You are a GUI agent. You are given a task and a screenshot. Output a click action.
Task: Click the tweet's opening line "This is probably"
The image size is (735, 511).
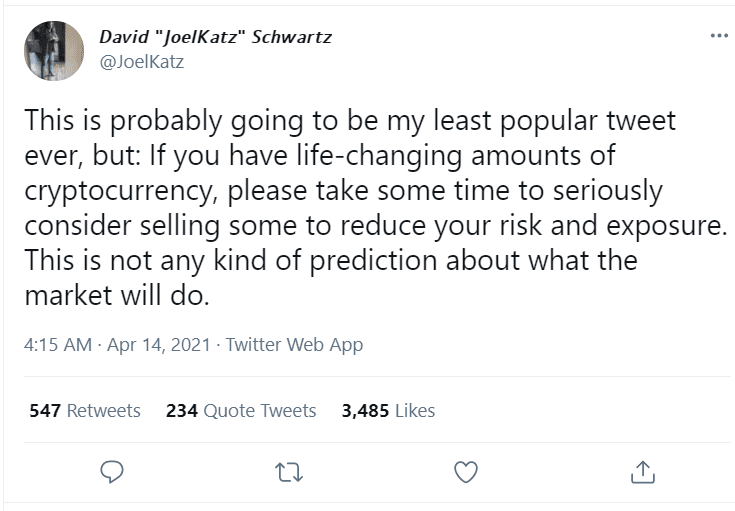[x=111, y=122]
